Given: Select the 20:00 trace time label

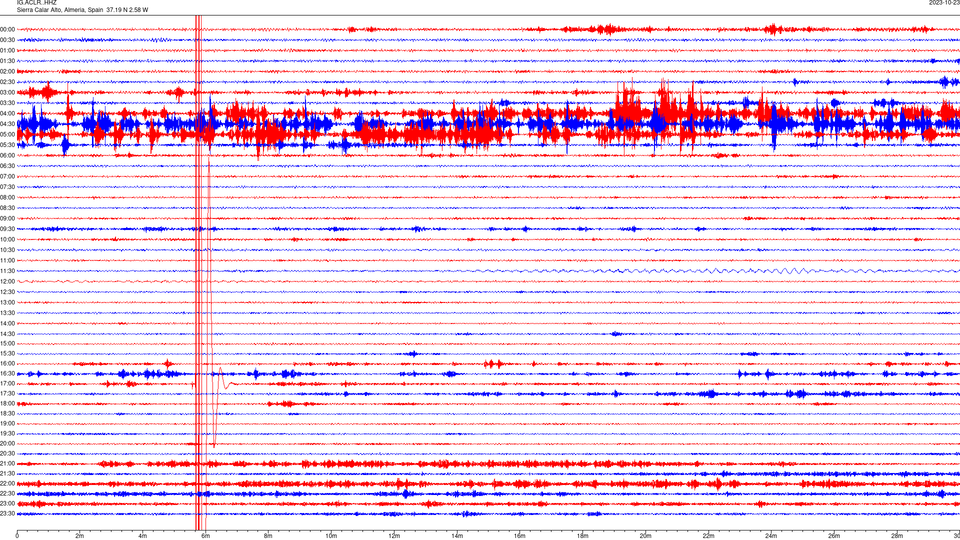Looking at the screenshot, I should 7,443.
